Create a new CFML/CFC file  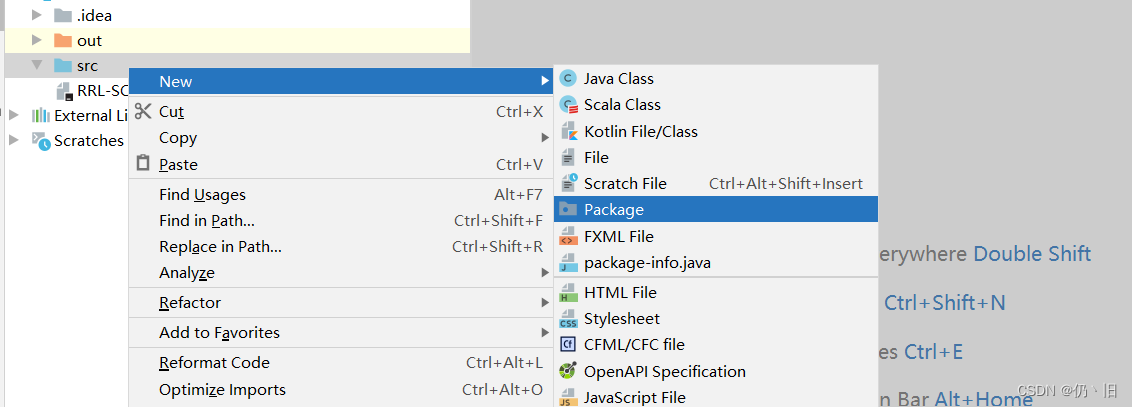click(x=716, y=344)
